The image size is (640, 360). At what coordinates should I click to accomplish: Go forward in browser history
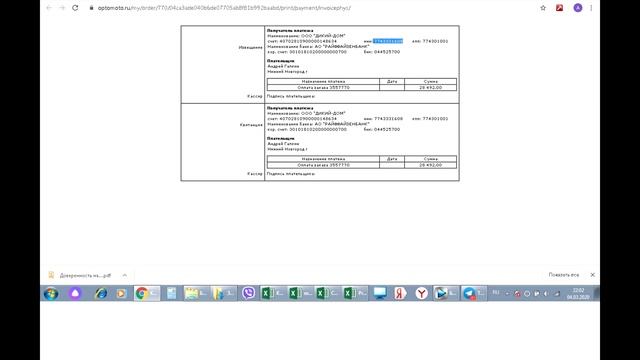click(62, 8)
